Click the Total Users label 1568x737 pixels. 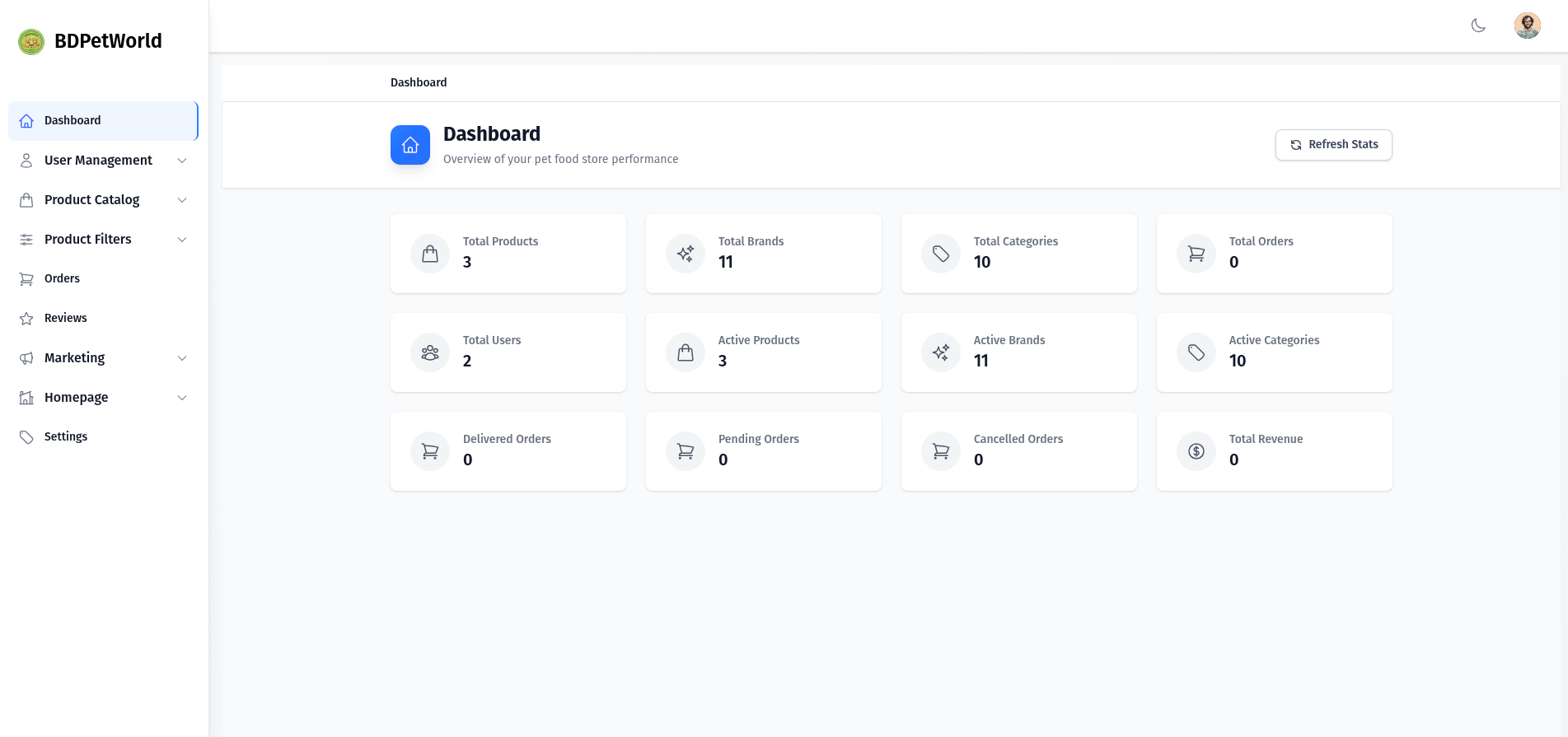coord(492,340)
